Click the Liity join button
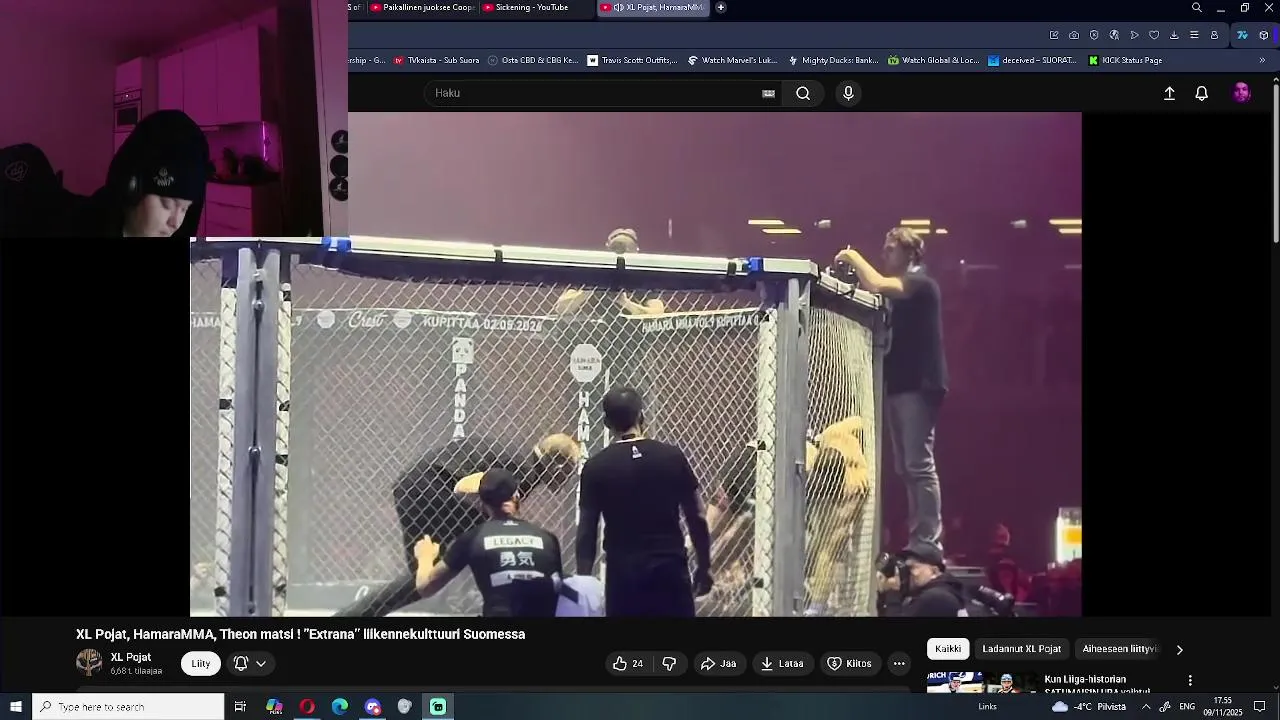This screenshot has height=720, width=1280. (x=201, y=663)
